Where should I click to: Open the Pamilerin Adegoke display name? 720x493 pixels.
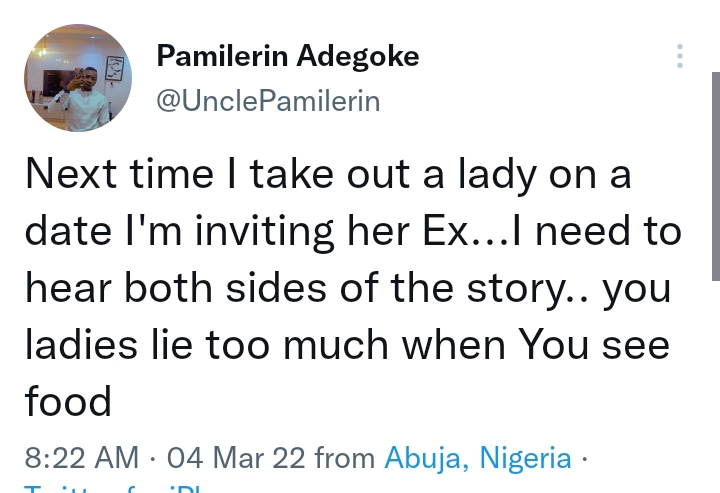click(x=288, y=57)
